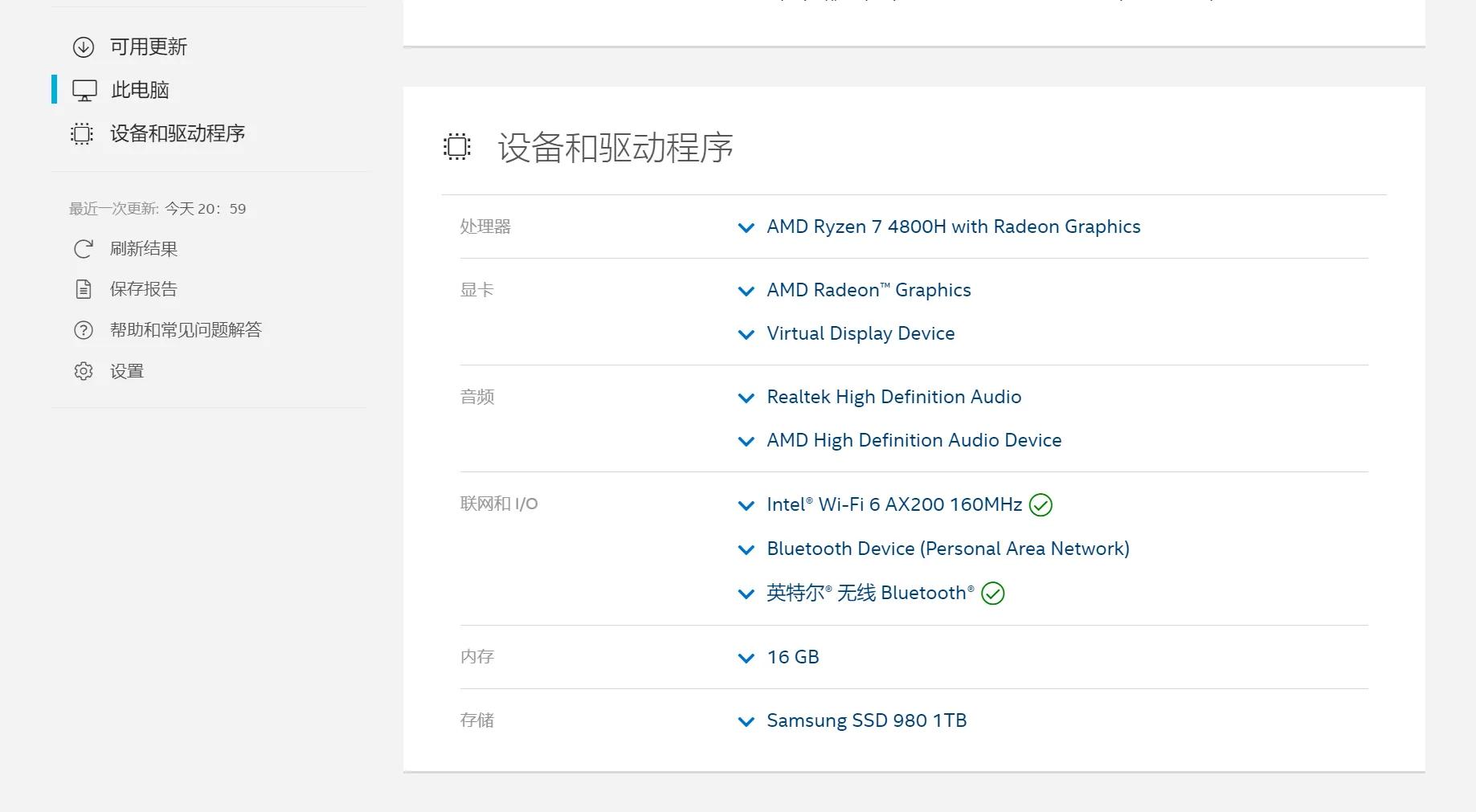Click the chip icon beside 设备和驱动程序 heading
The image size is (1476, 812).
456,145
